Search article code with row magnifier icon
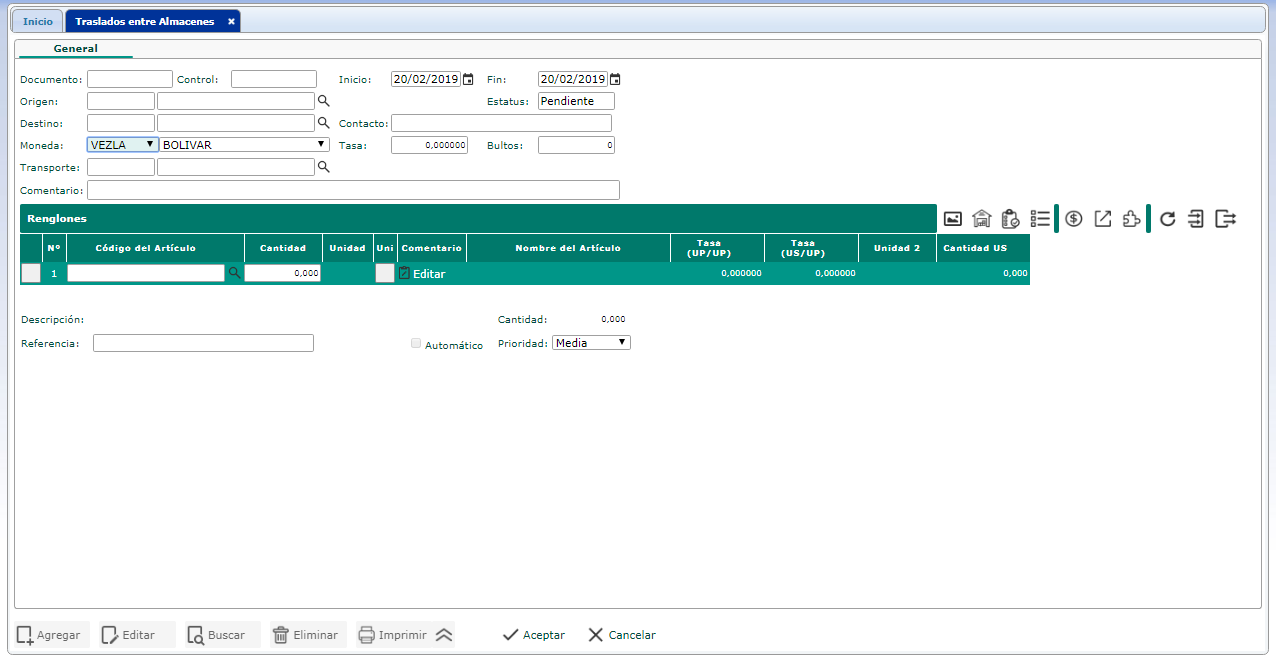1276x660 pixels. pyautogui.click(x=234, y=273)
